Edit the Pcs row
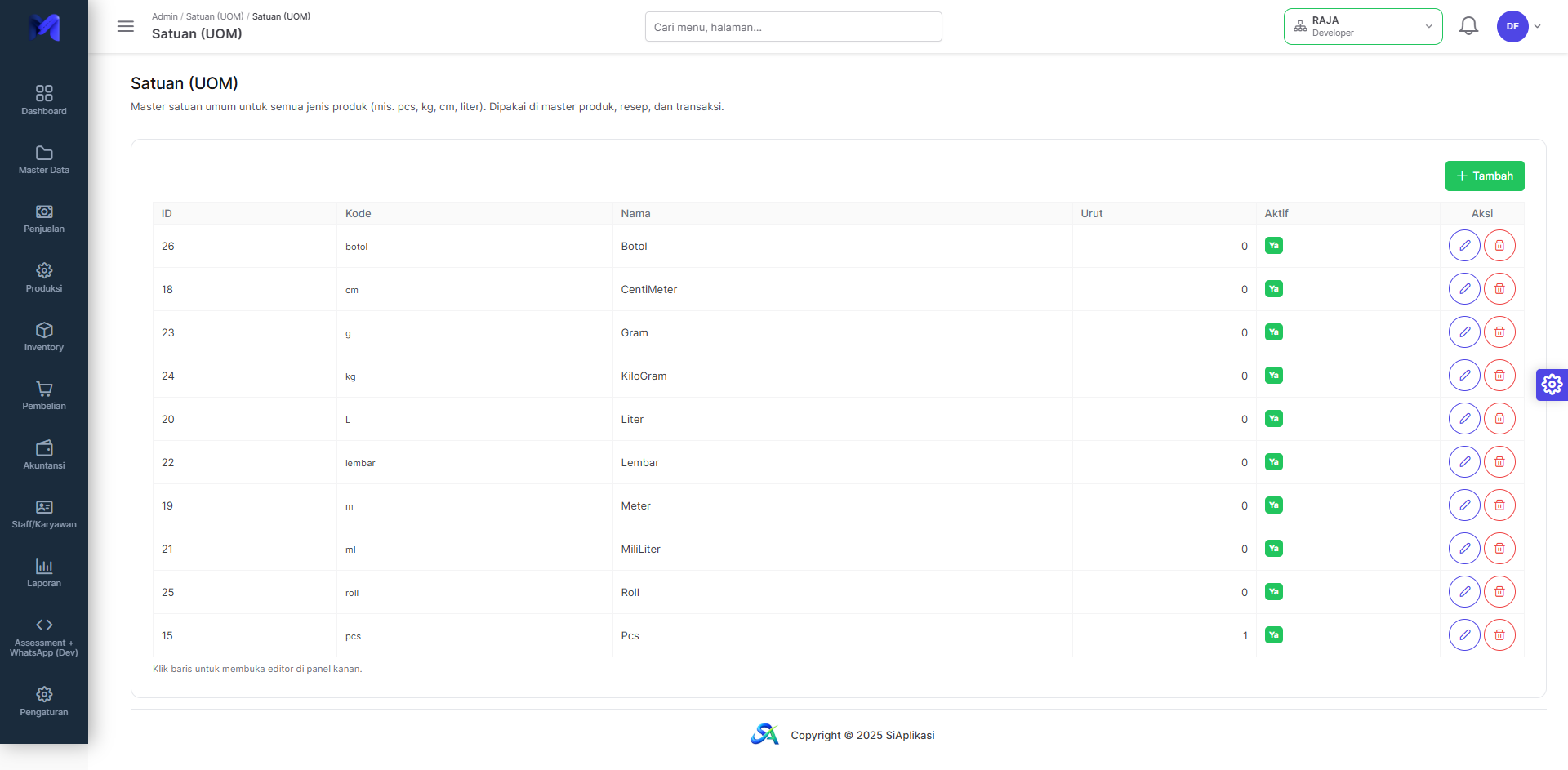The height and width of the screenshot is (770, 1568). coord(1464,635)
